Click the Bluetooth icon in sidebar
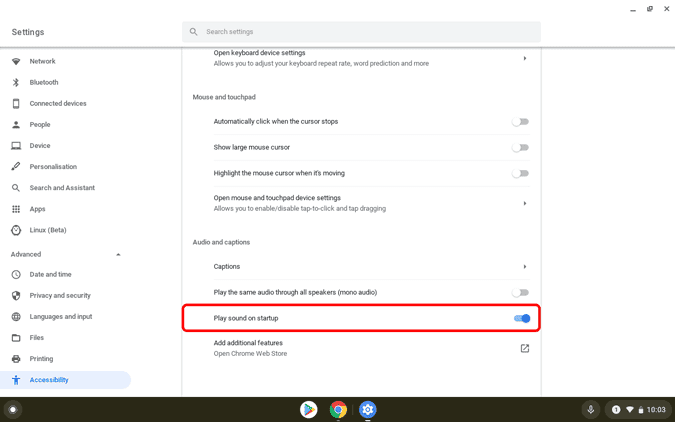Viewport: 675px width, 422px height. click(16, 82)
